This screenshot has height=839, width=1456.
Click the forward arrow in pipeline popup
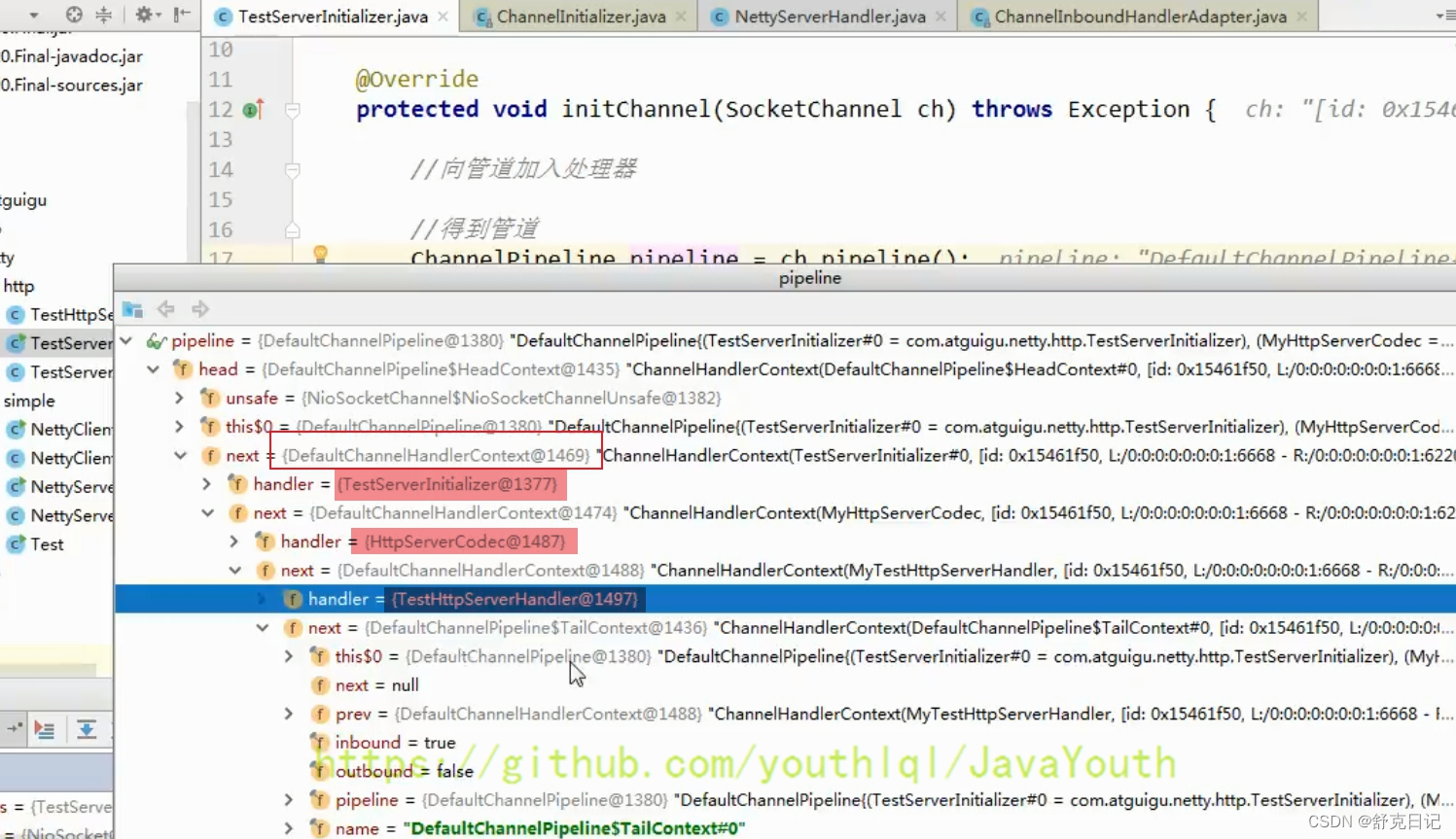200,309
